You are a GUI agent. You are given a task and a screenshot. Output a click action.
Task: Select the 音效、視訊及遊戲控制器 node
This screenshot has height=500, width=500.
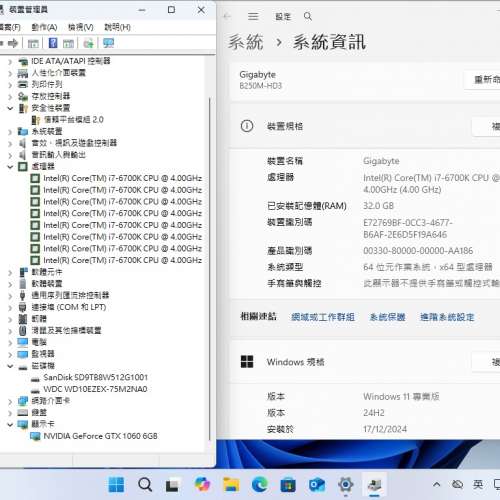74,143
